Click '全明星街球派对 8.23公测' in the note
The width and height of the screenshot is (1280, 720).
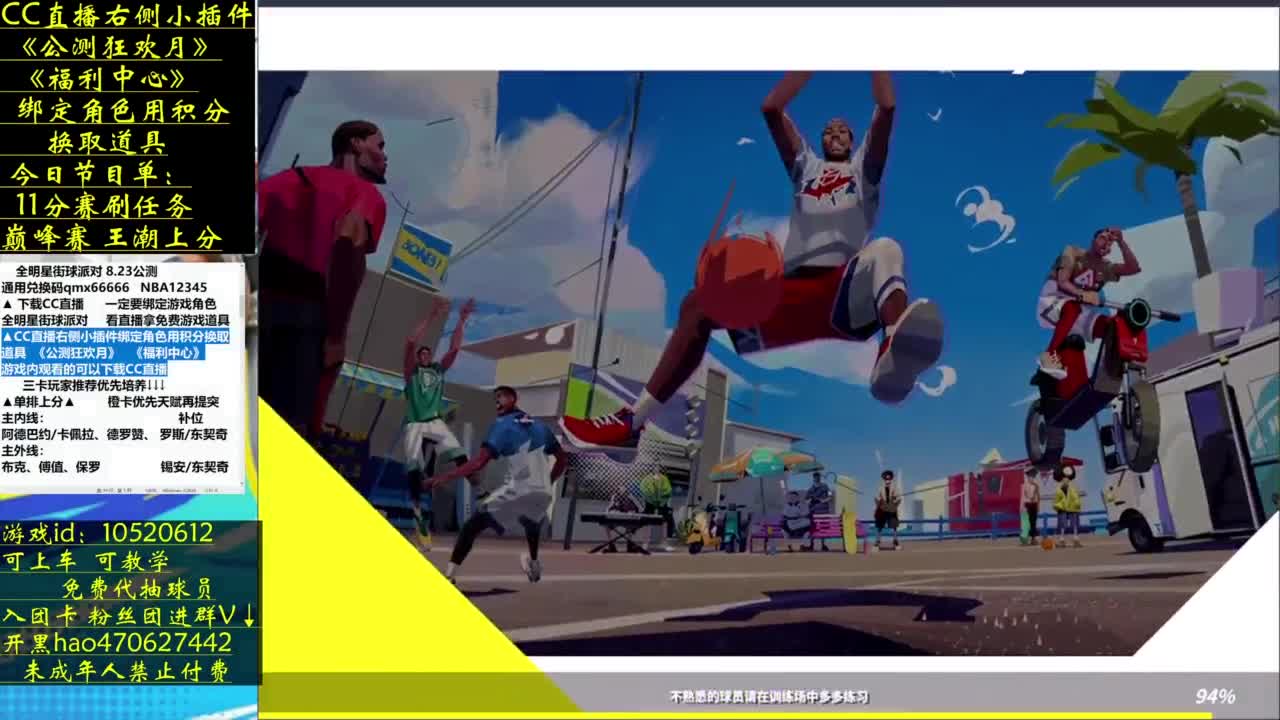coord(86,271)
